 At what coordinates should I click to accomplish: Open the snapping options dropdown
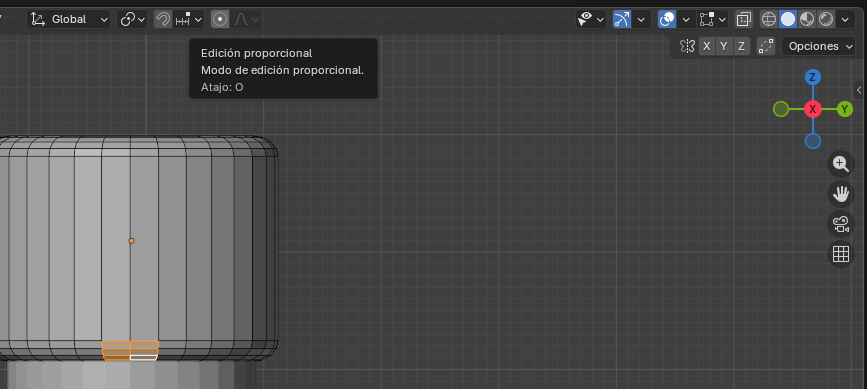189,19
